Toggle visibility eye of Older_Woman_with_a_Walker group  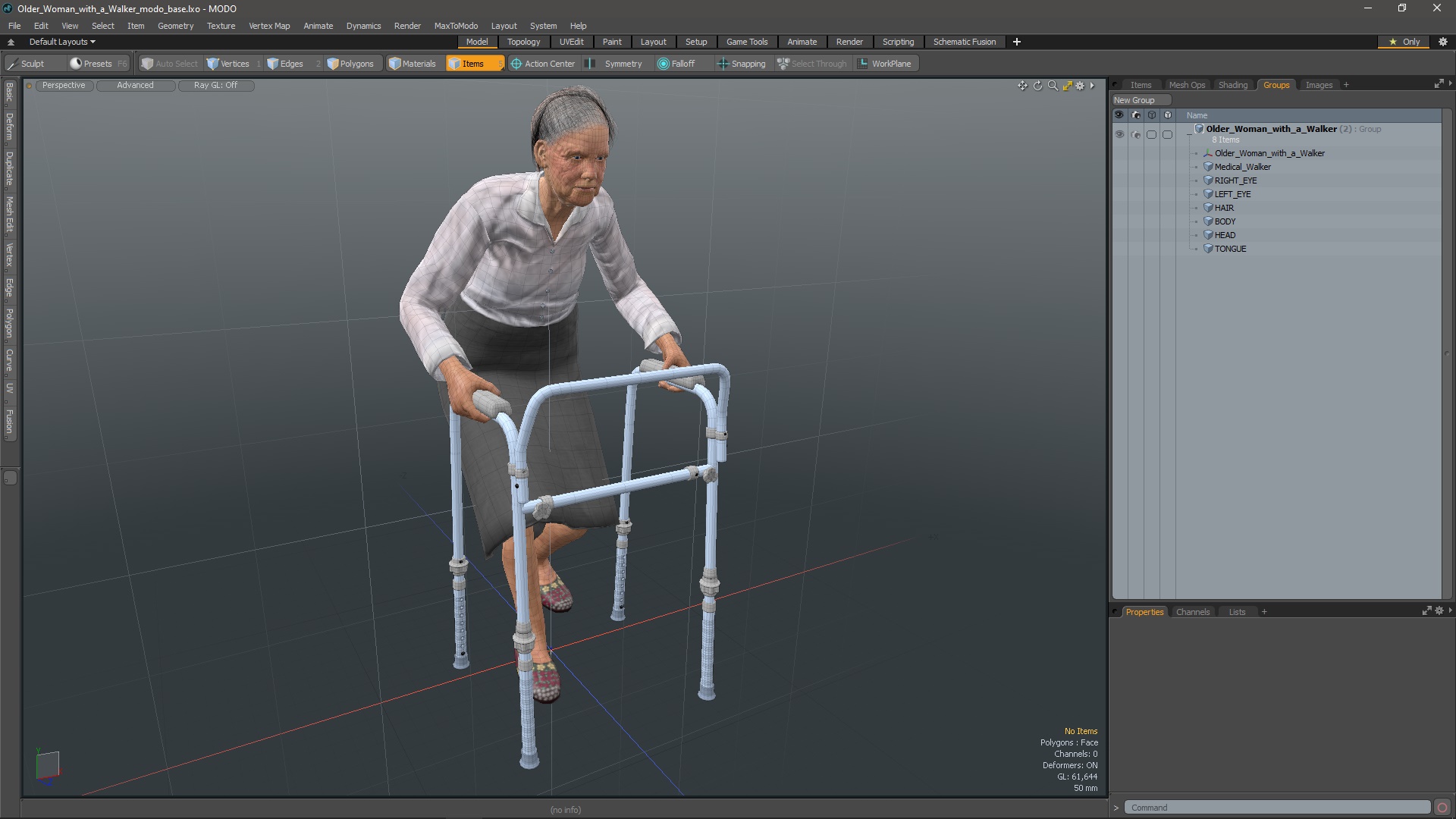[1119, 134]
